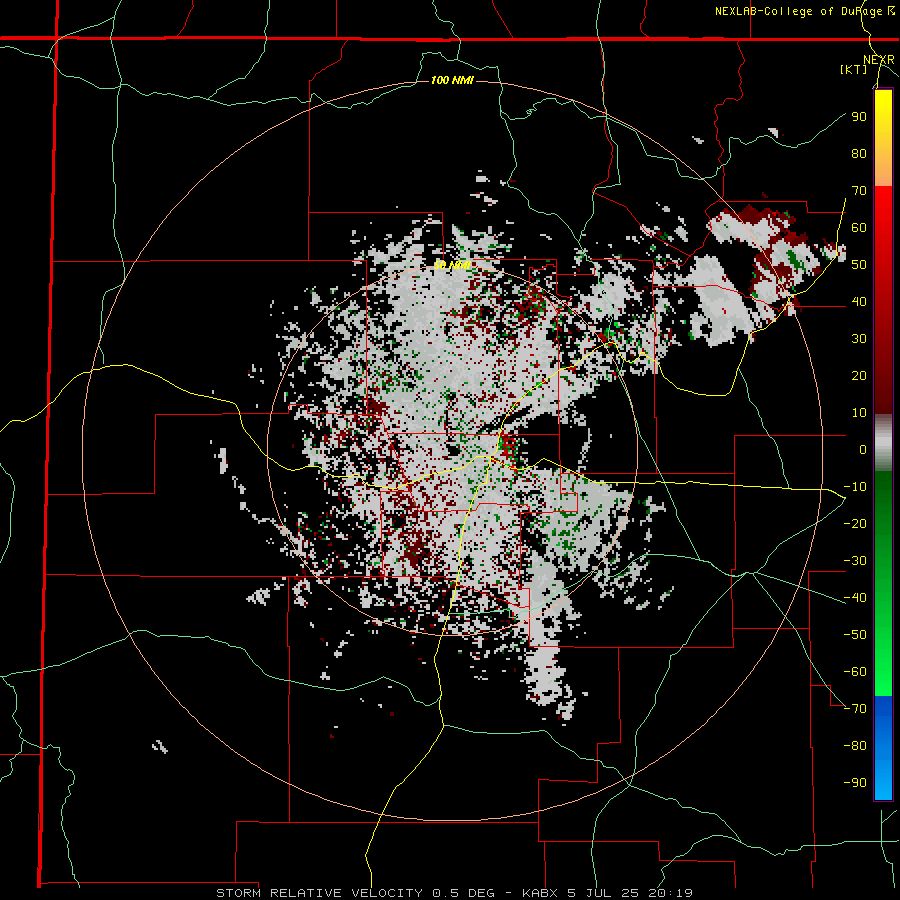The image size is (900, 900).
Task: Click the 10 knot scale label
Action: point(859,413)
